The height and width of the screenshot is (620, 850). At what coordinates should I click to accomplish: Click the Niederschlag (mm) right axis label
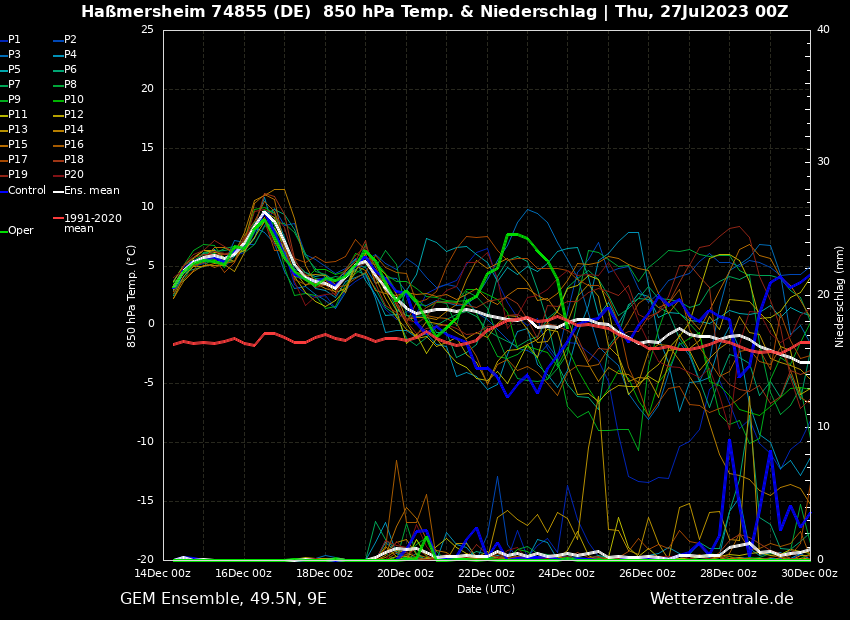[840, 295]
